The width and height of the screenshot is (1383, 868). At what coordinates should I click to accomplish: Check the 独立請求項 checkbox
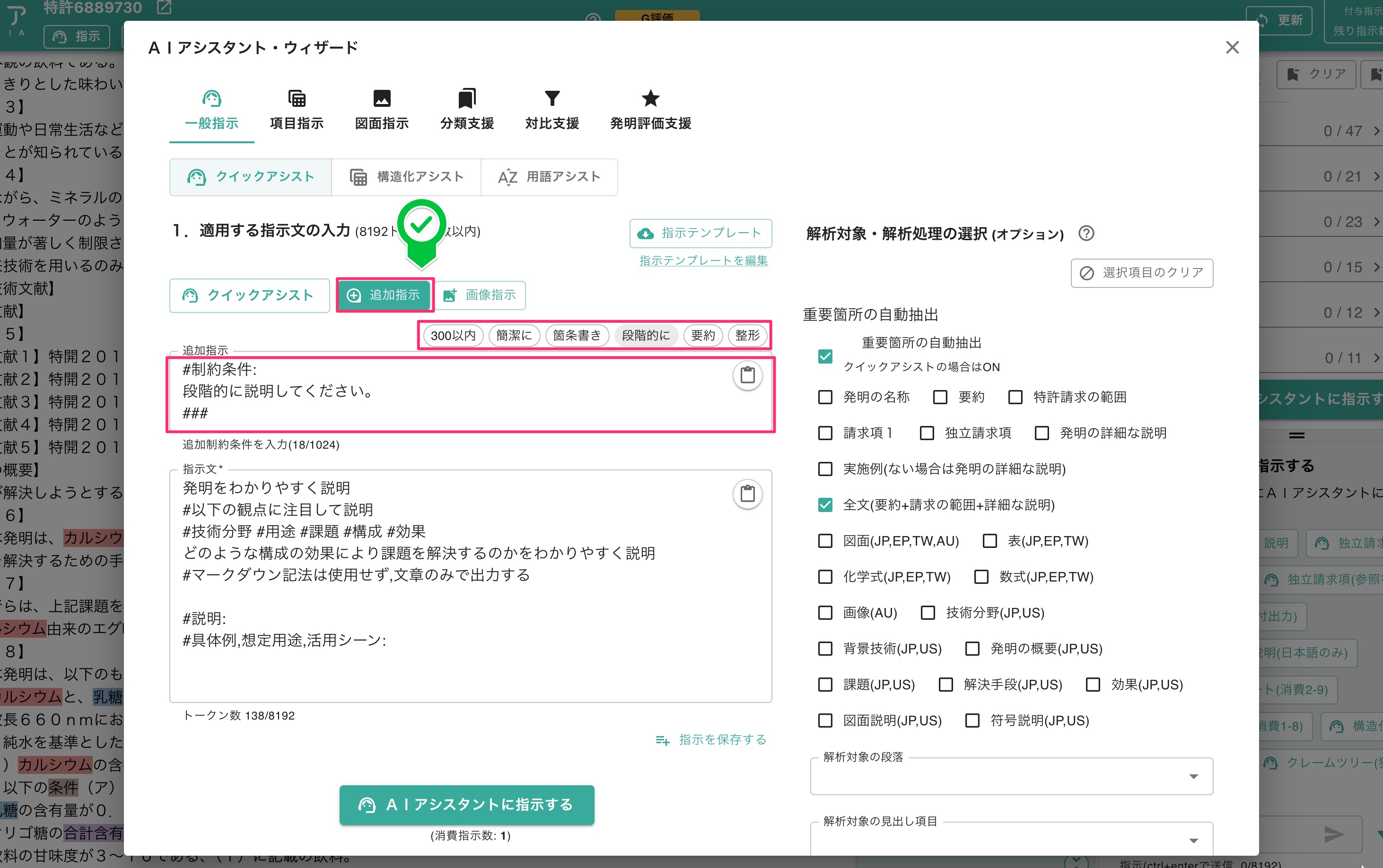coord(927,433)
